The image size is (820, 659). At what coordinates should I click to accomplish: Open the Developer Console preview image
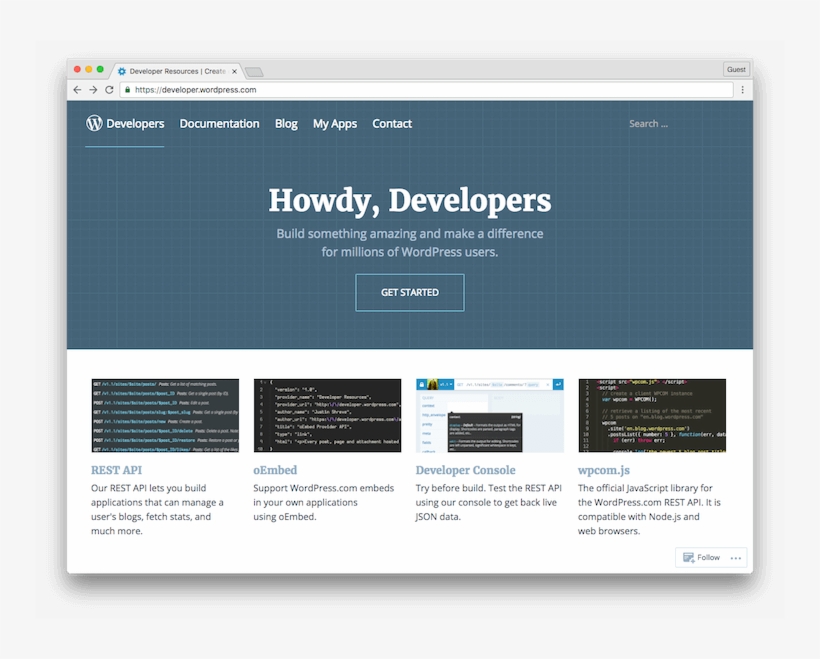[488, 414]
